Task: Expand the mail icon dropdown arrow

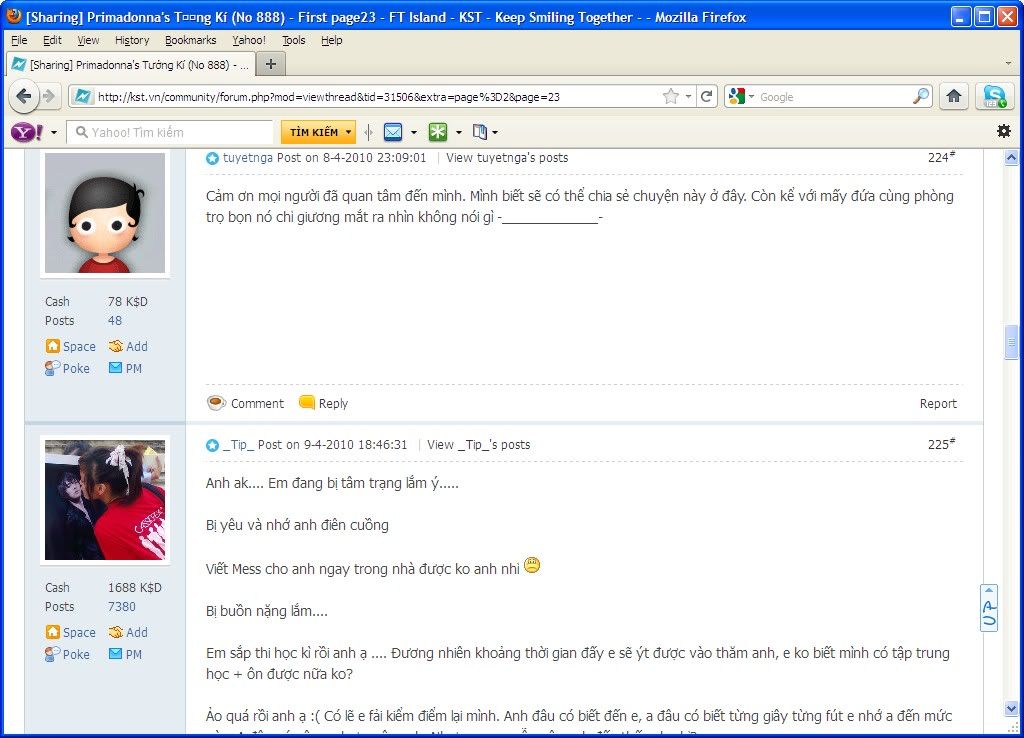Action: pos(414,133)
